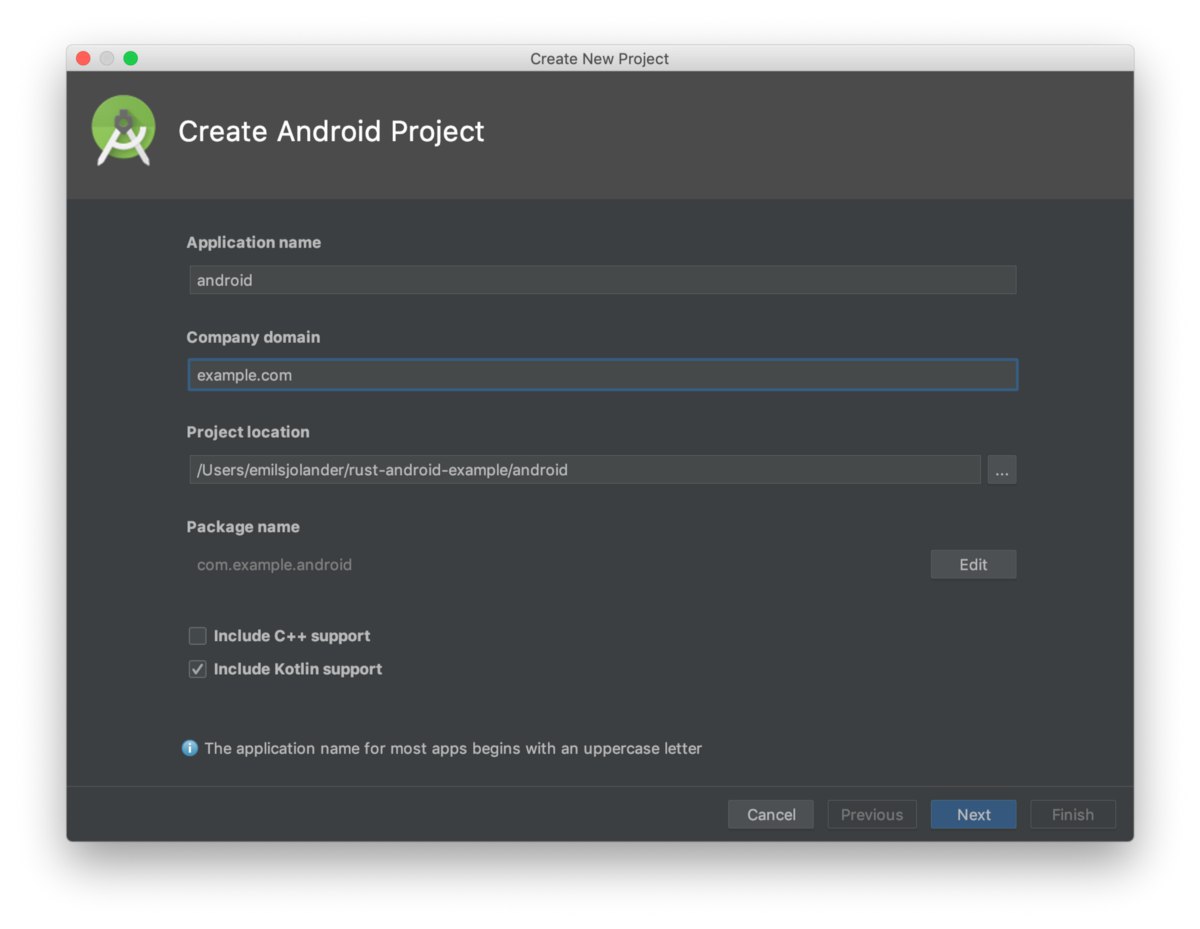This screenshot has height=929, width=1200.
Task: Click the gray disabled minimize button in title bar
Action: 107,59
